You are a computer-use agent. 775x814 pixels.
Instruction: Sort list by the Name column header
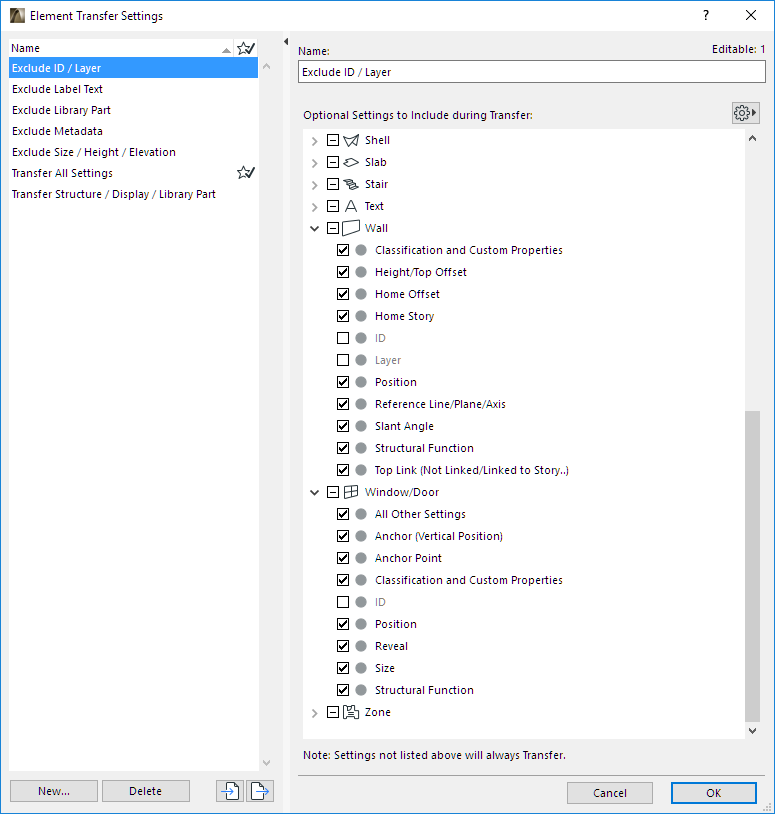pyautogui.click(x=121, y=48)
